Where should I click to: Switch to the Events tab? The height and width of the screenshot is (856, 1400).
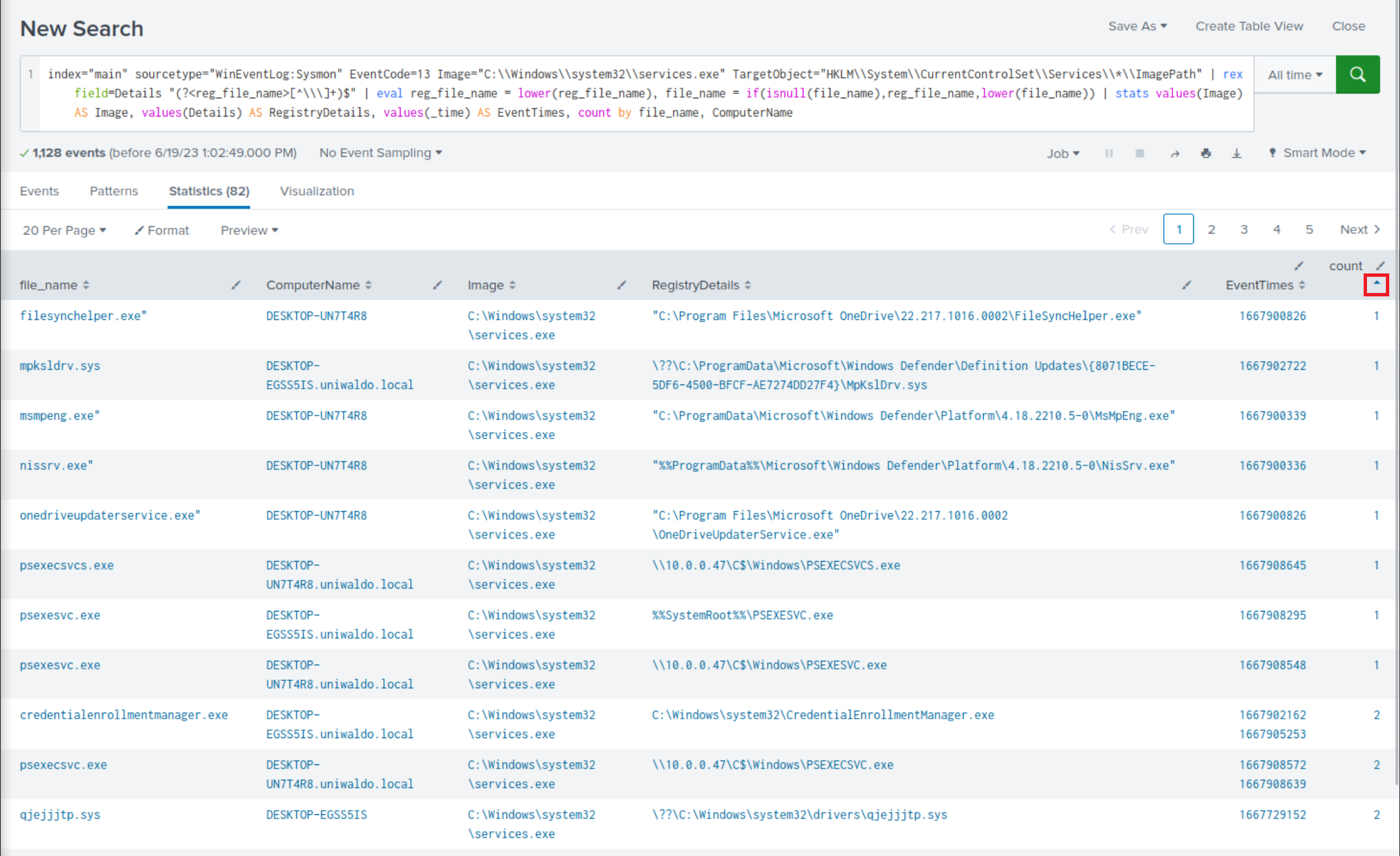tap(39, 191)
